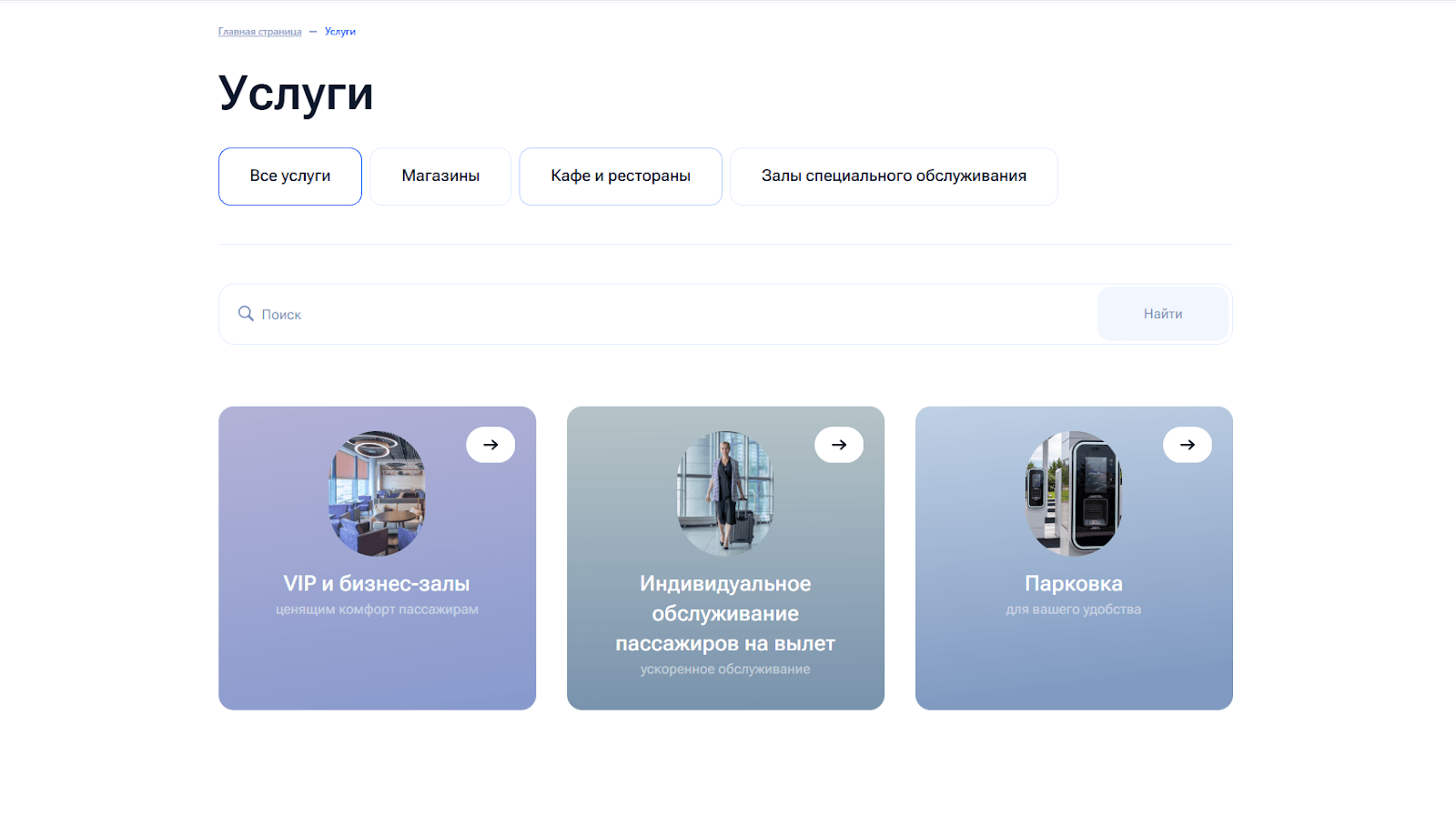This screenshot has width=1456, height=816.
Task: Open the VIP и бизнес-залы arrow button
Action: [490, 445]
